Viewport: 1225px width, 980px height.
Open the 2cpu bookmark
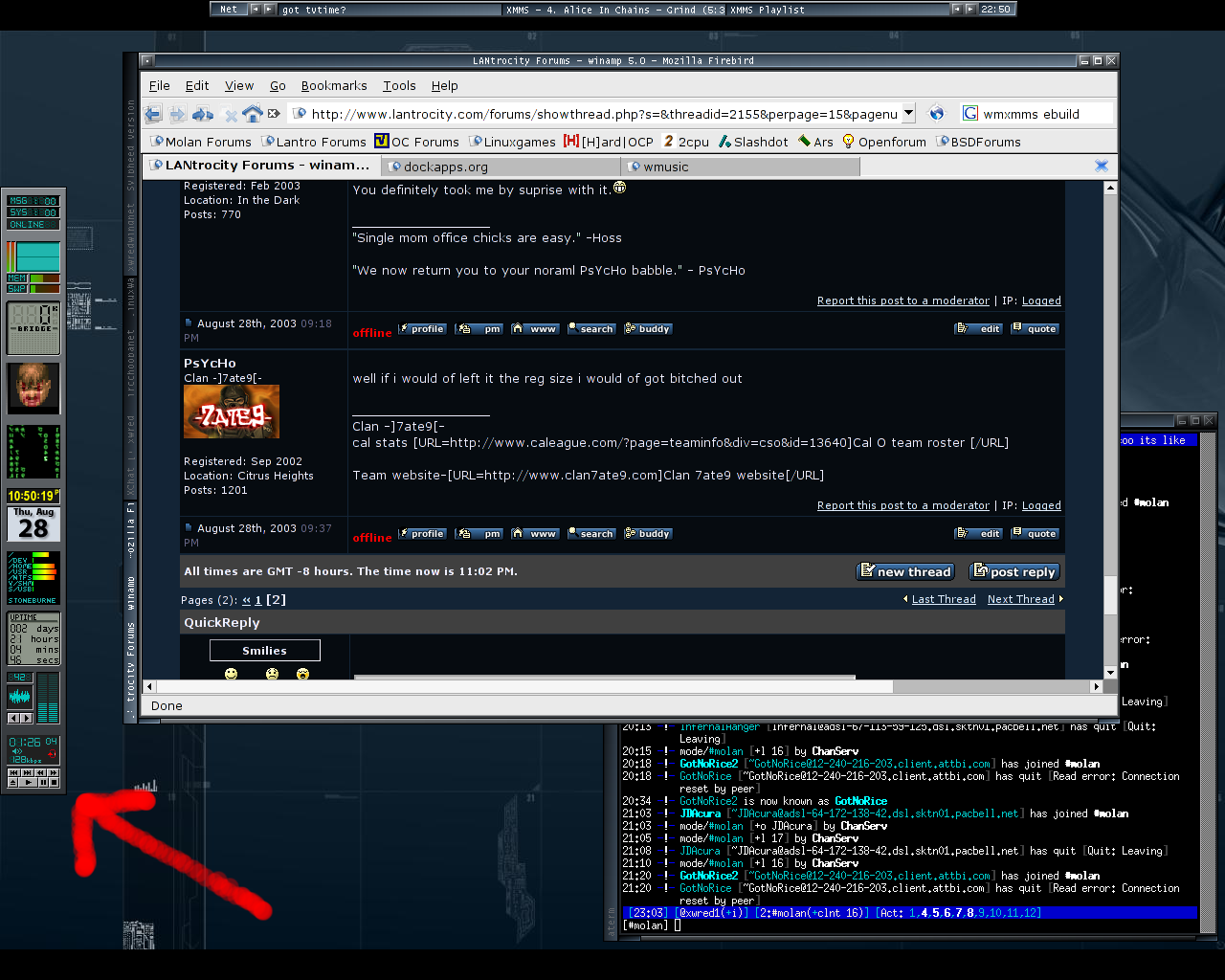pos(686,142)
